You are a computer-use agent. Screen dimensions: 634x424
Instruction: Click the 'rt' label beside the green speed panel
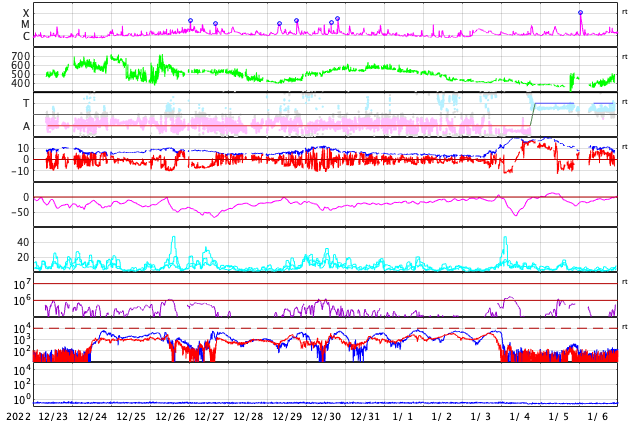point(624,57)
